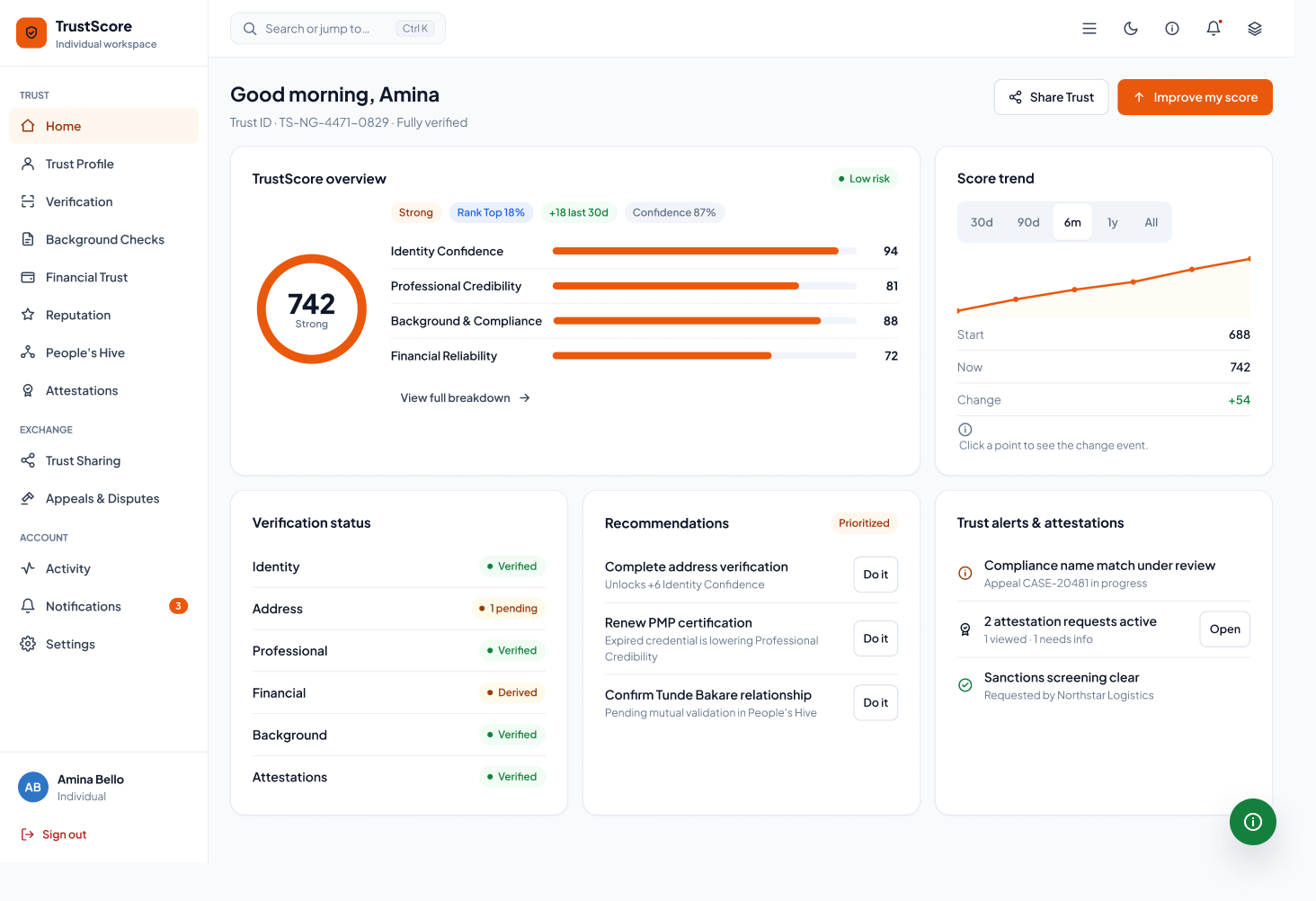Viewport: 1316px width, 901px height.
Task: Open View full breakdown link
Action: (x=466, y=397)
